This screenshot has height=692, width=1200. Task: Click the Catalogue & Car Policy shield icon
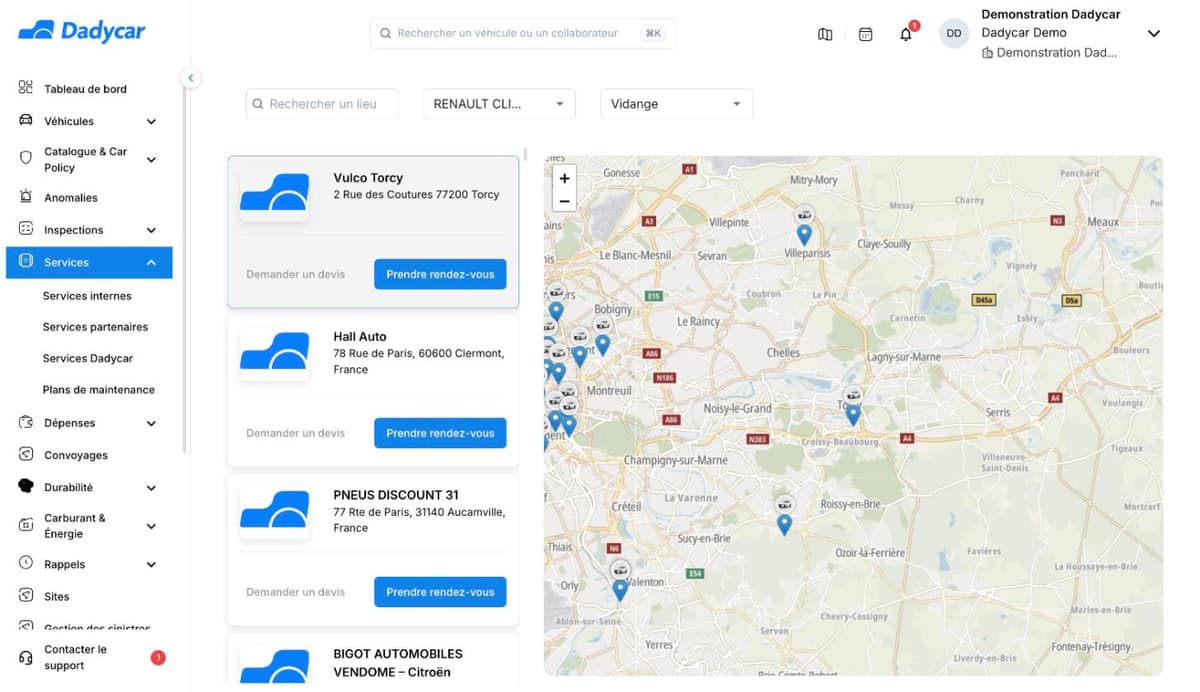tap(26, 159)
